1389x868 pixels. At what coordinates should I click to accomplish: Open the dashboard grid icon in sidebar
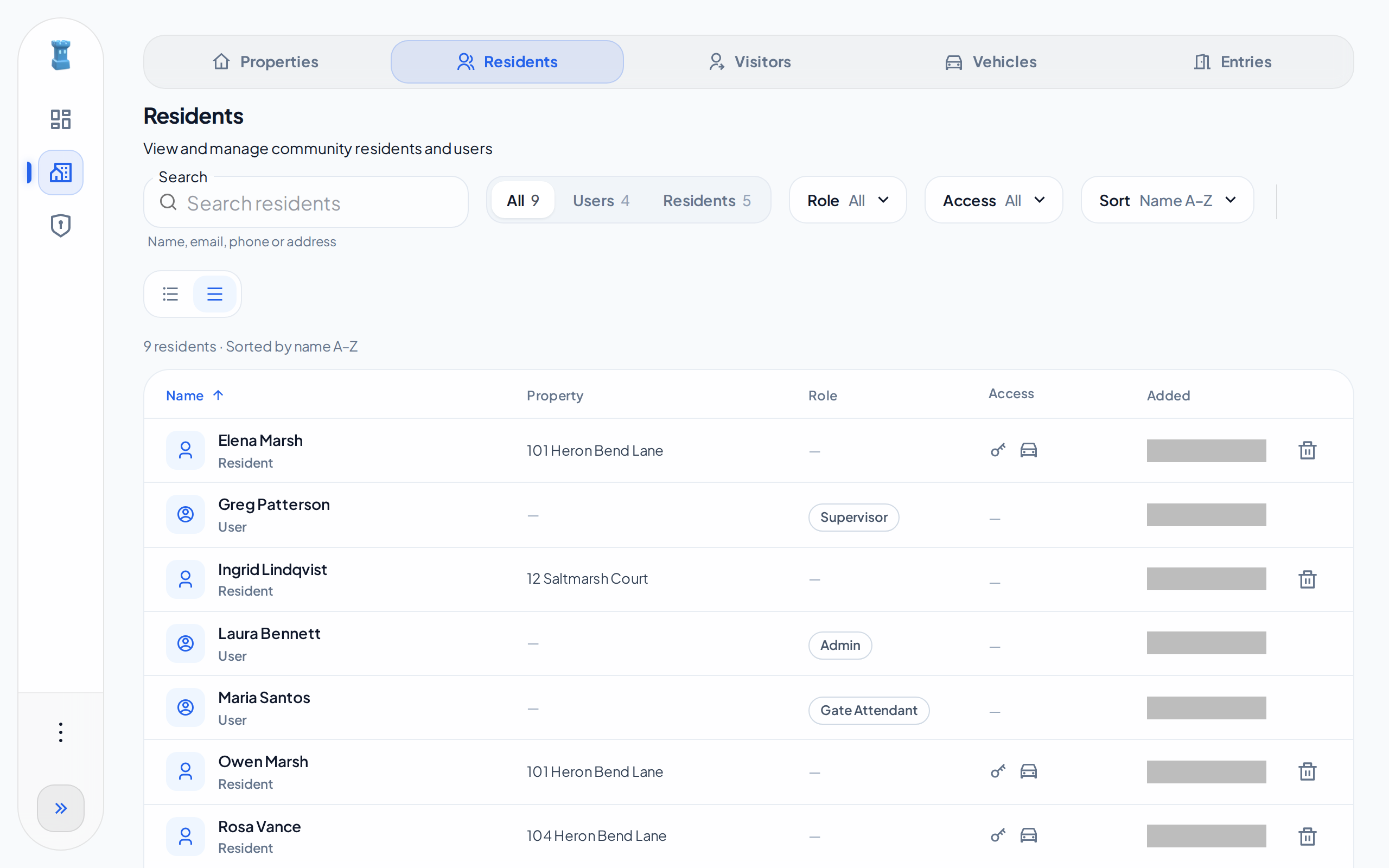[60, 119]
